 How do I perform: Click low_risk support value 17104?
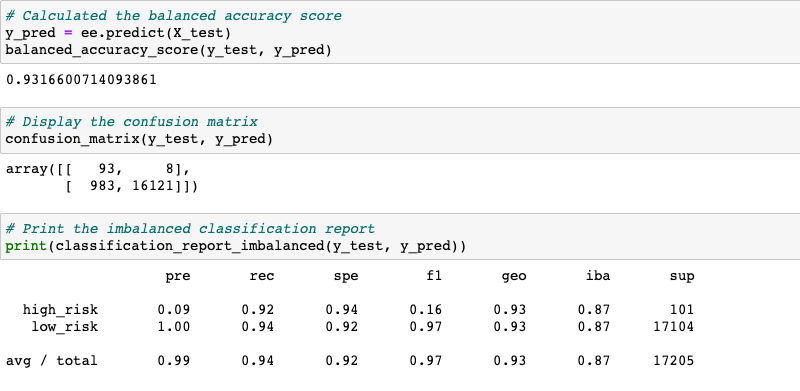(x=673, y=327)
